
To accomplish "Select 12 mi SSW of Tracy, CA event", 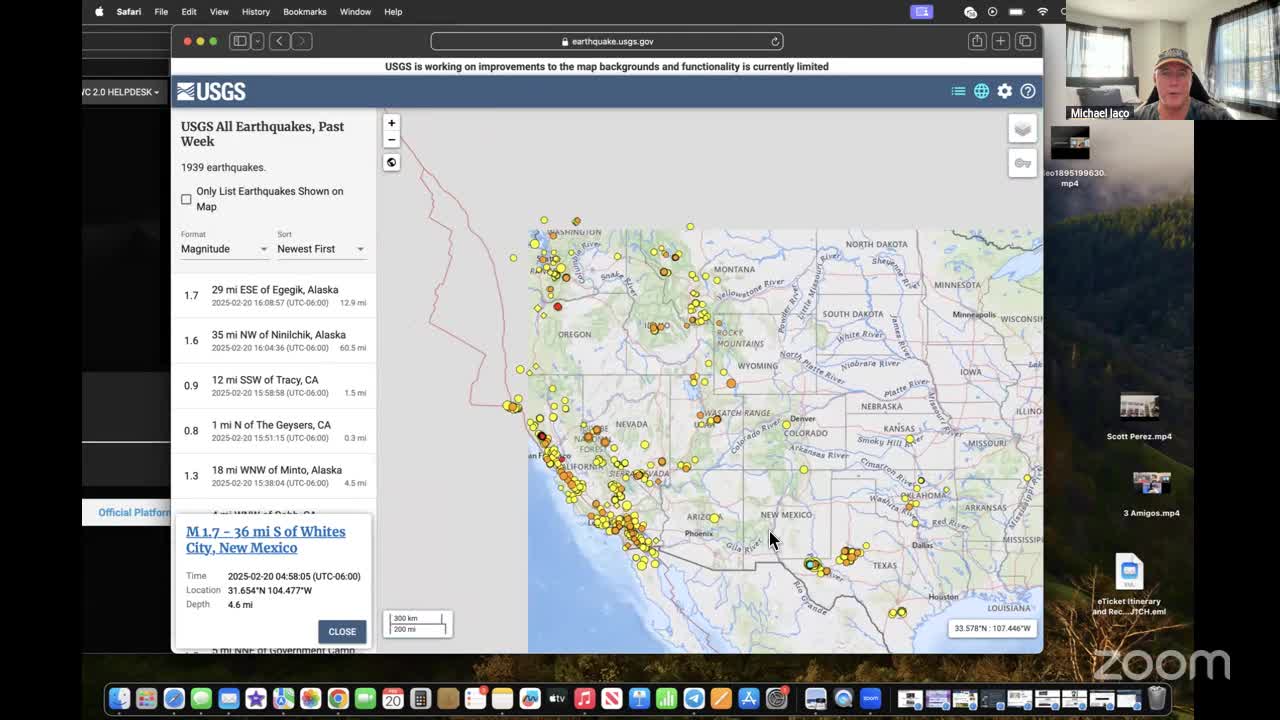I will click(x=274, y=385).
